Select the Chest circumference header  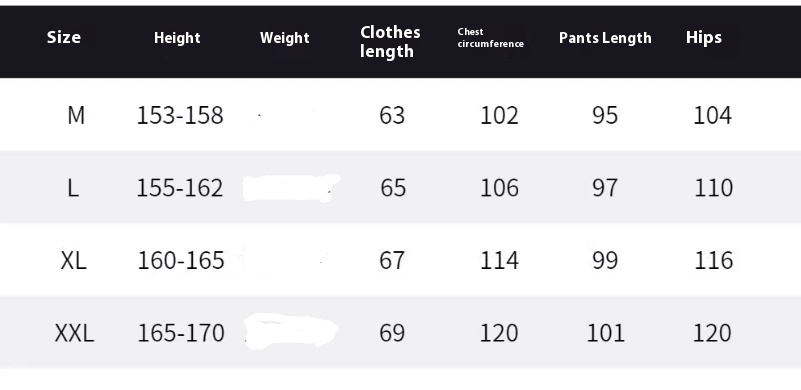click(490, 38)
